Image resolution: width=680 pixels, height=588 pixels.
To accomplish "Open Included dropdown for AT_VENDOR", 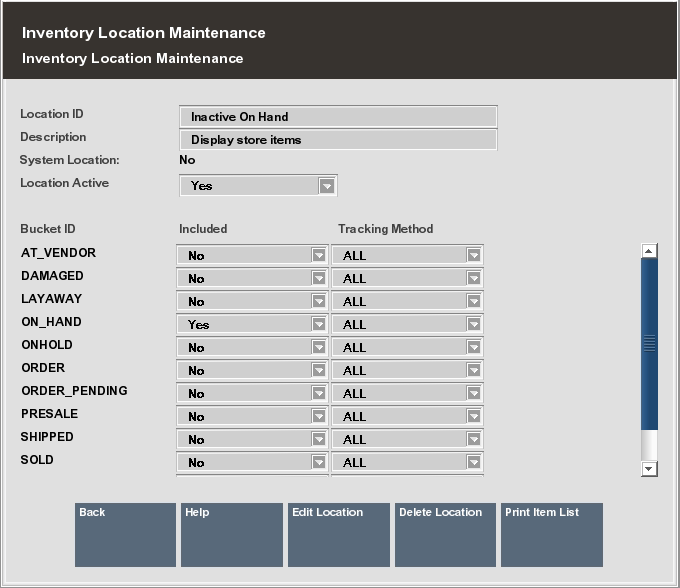I will [x=252, y=255].
